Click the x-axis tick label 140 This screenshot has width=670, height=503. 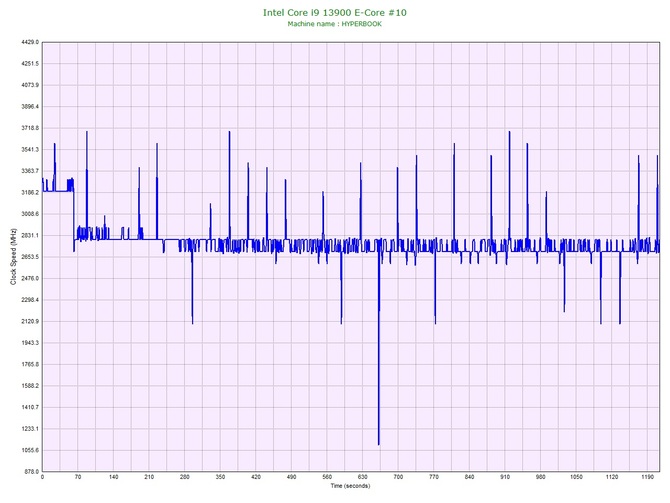coord(113,477)
